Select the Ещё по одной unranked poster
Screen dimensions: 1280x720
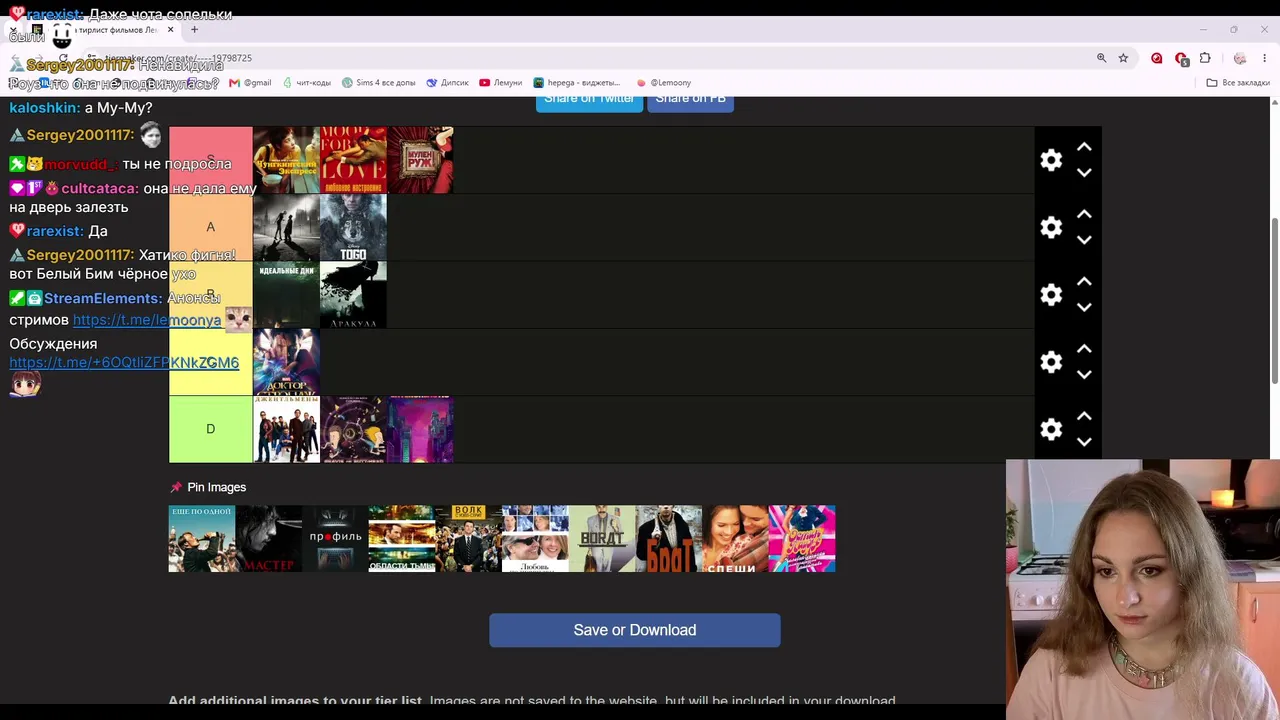click(x=202, y=539)
